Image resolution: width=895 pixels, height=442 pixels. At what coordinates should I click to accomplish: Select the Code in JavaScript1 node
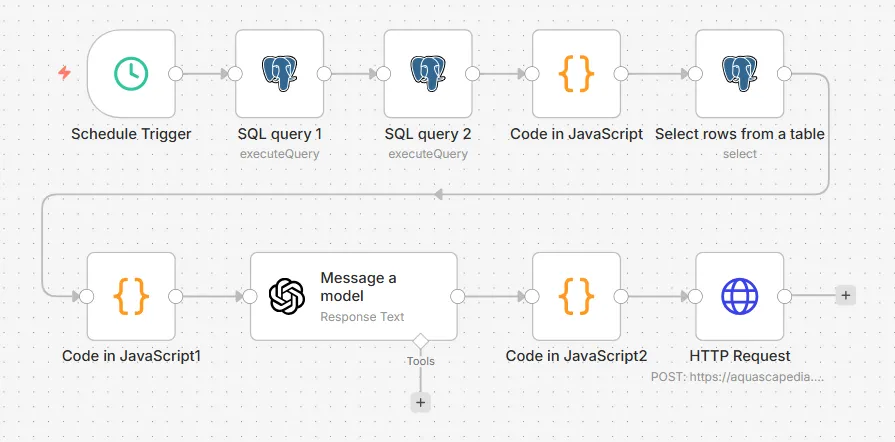[x=131, y=296]
